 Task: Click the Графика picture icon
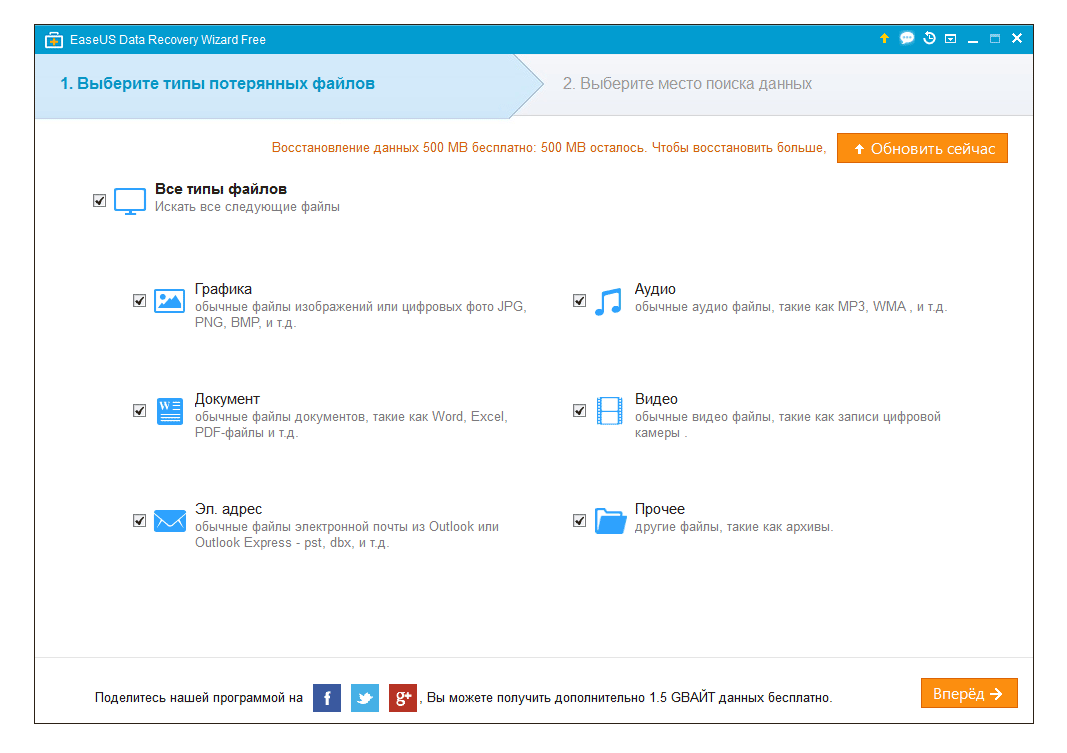(169, 301)
